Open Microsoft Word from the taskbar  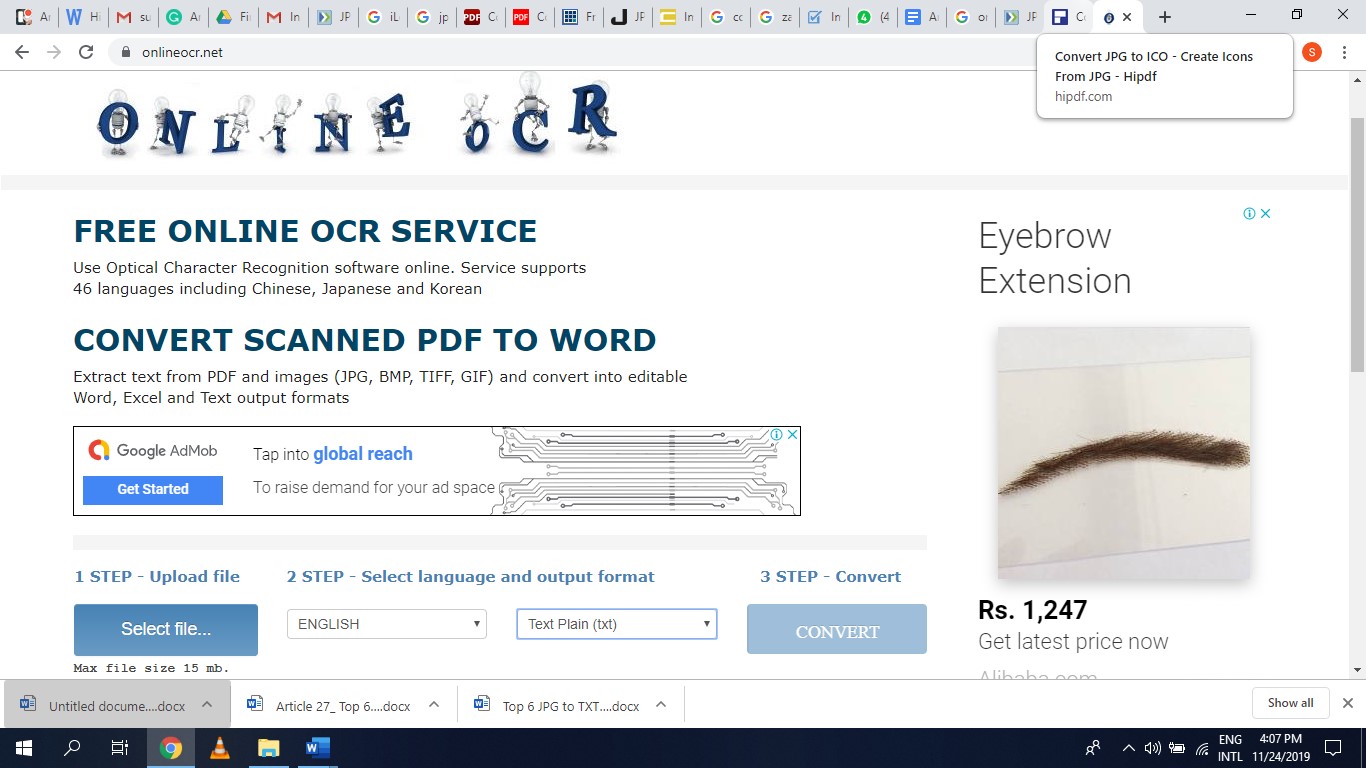317,748
